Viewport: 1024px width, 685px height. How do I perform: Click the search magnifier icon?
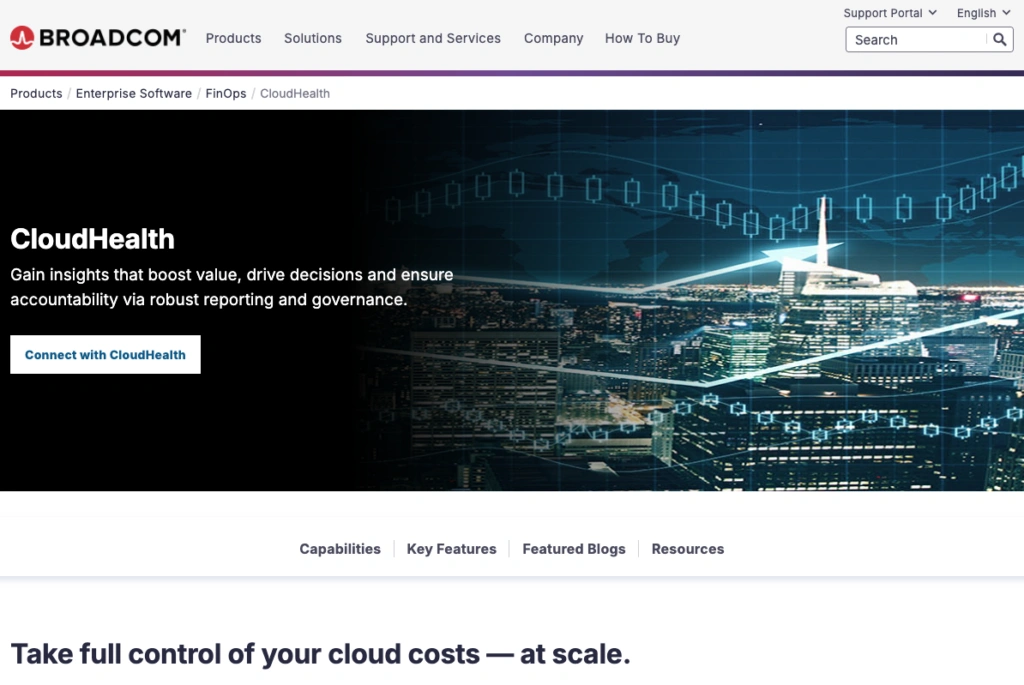tap(999, 40)
